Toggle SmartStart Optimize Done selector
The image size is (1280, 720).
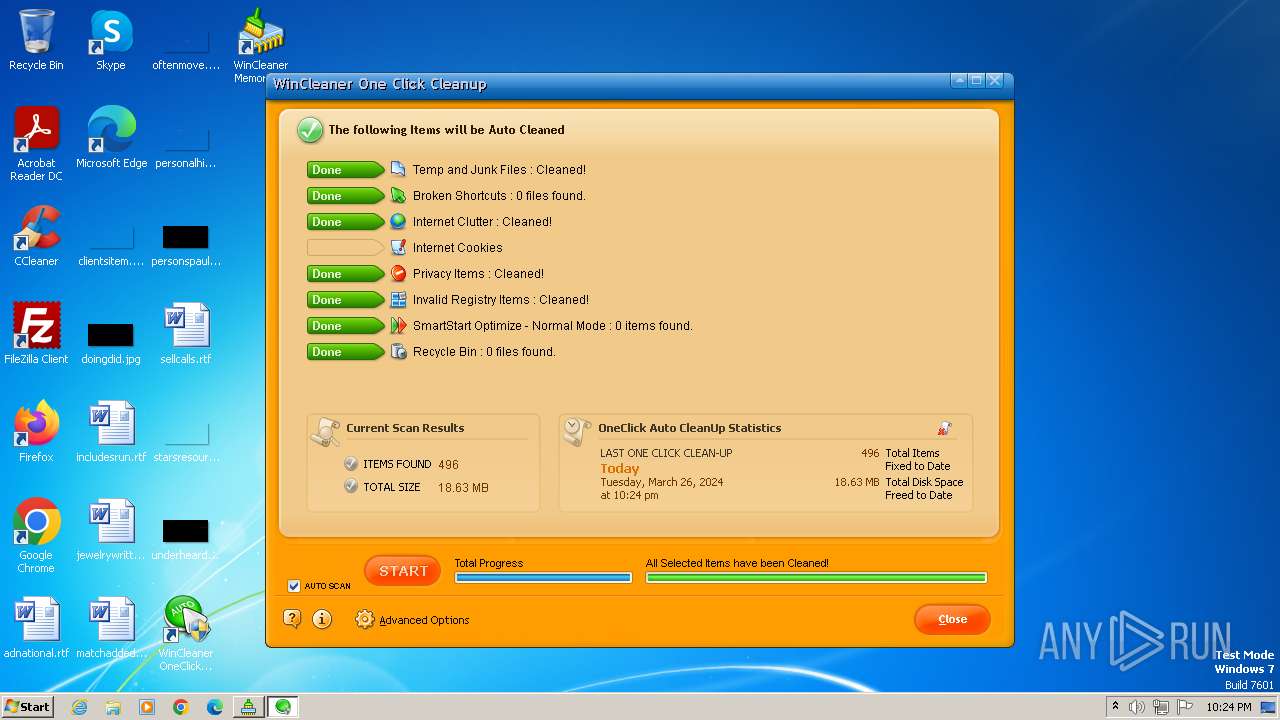345,326
